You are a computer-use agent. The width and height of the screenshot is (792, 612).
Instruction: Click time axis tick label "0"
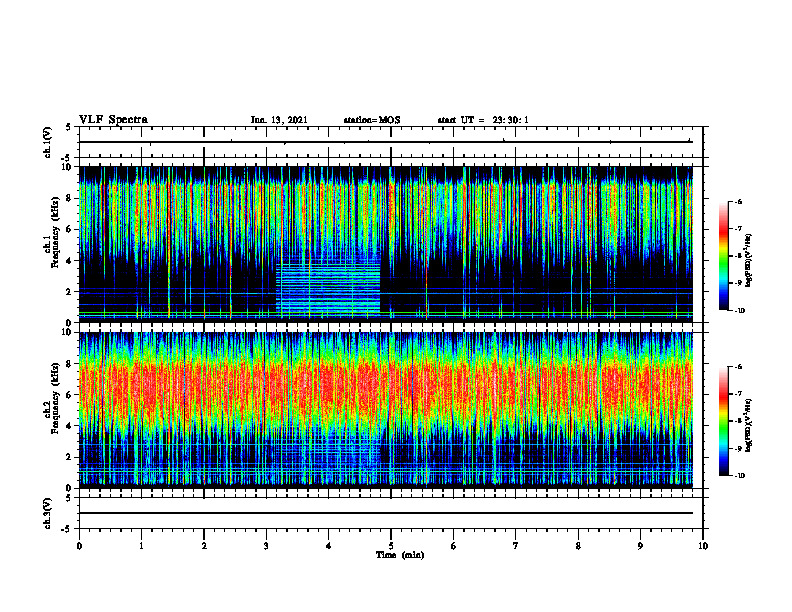click(x=79, y=546)
